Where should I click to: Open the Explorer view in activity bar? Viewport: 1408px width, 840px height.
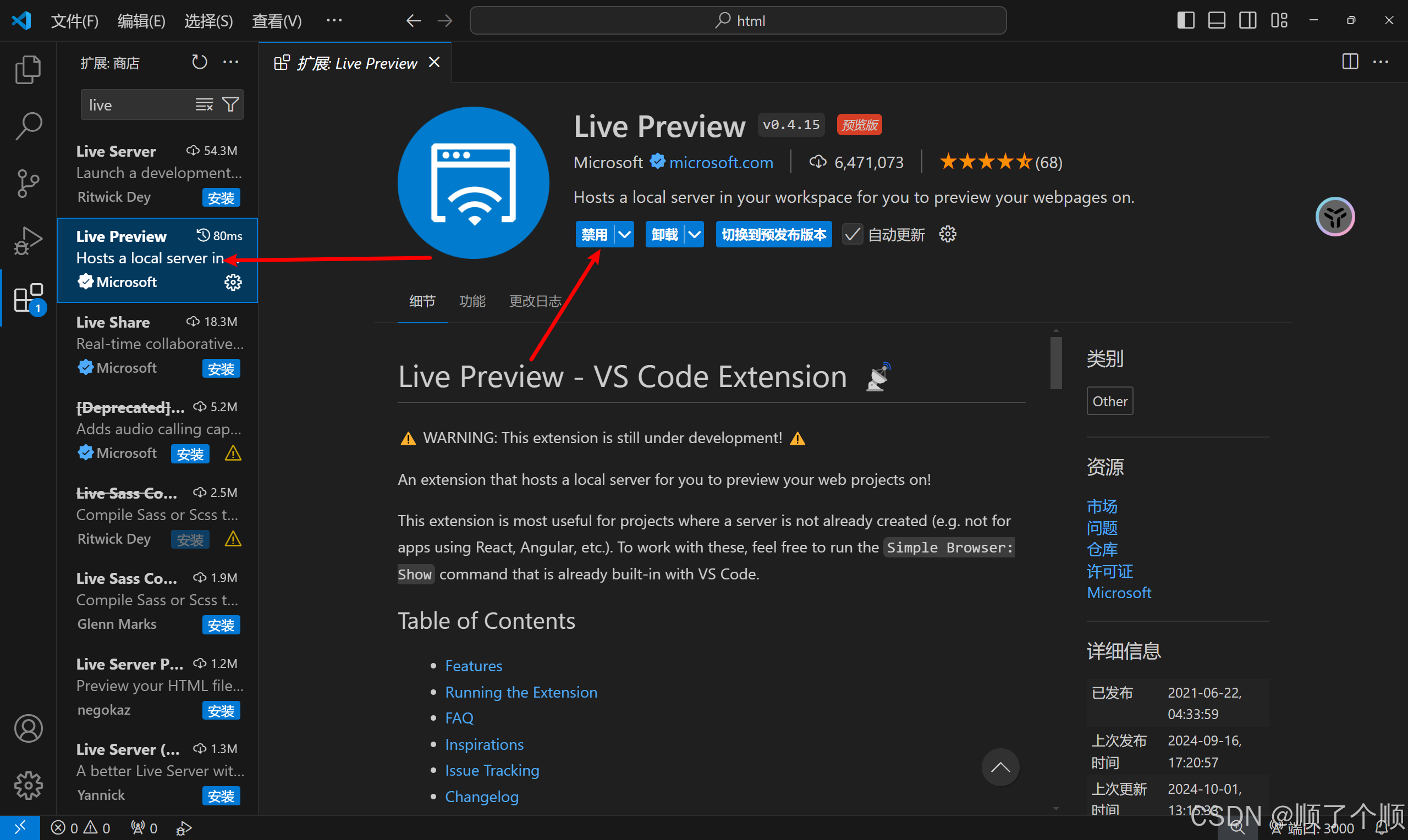(x=28, y=70)
